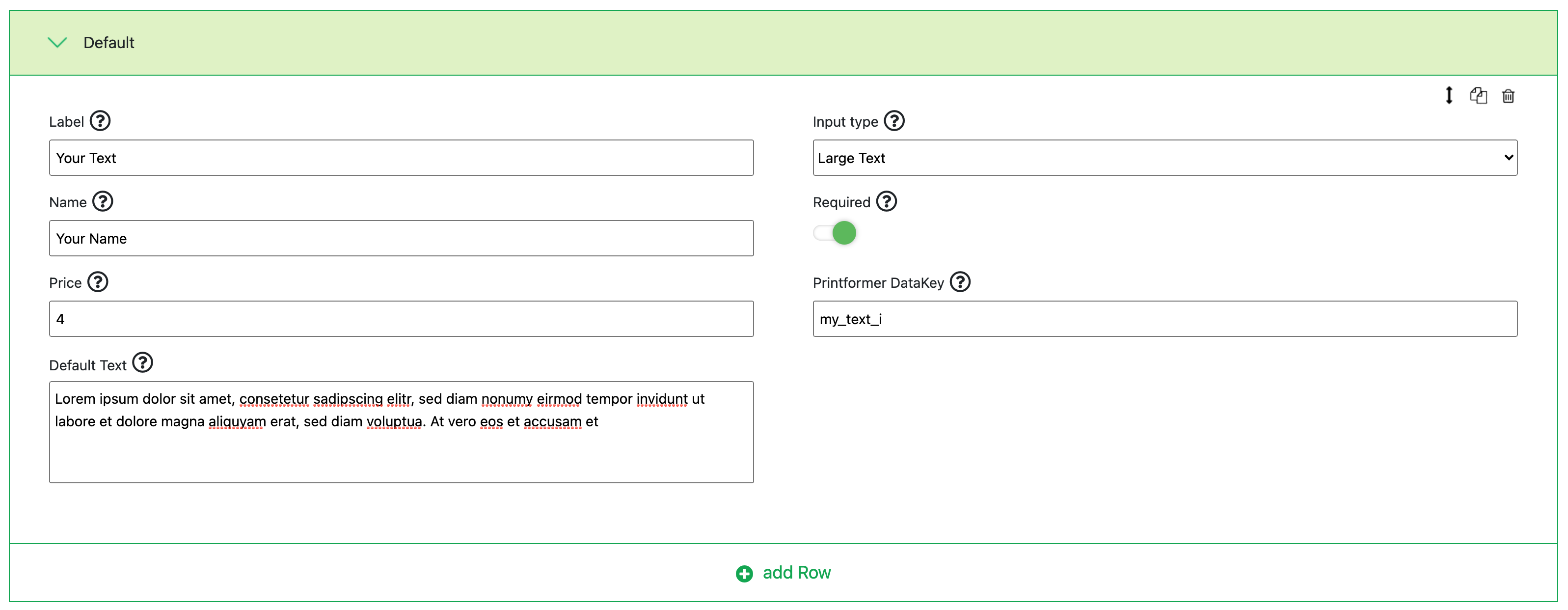Collapse the Default section chevron
Image resolution: width=1568 pixels, height=610 pixels.
(57, 42)
